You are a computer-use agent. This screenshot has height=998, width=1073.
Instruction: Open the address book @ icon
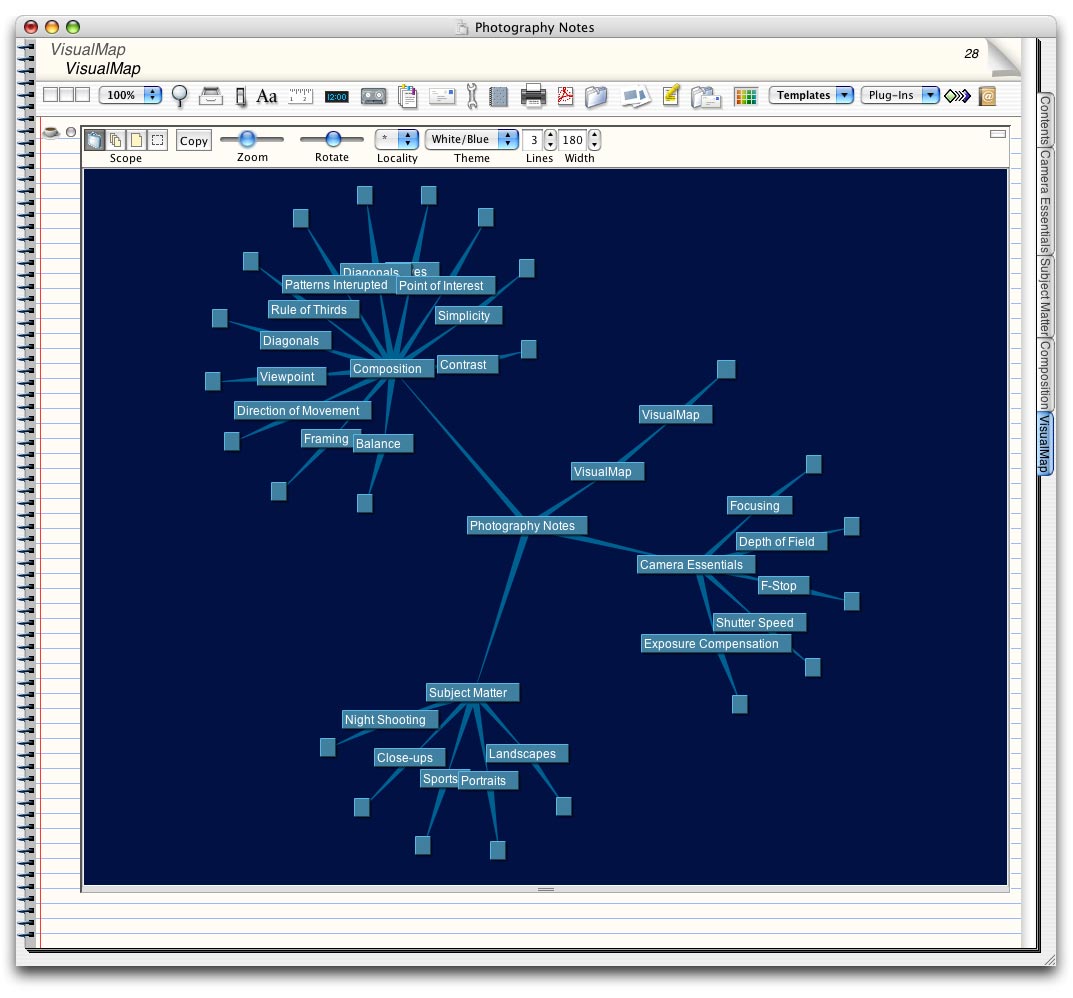click(987, 97)
